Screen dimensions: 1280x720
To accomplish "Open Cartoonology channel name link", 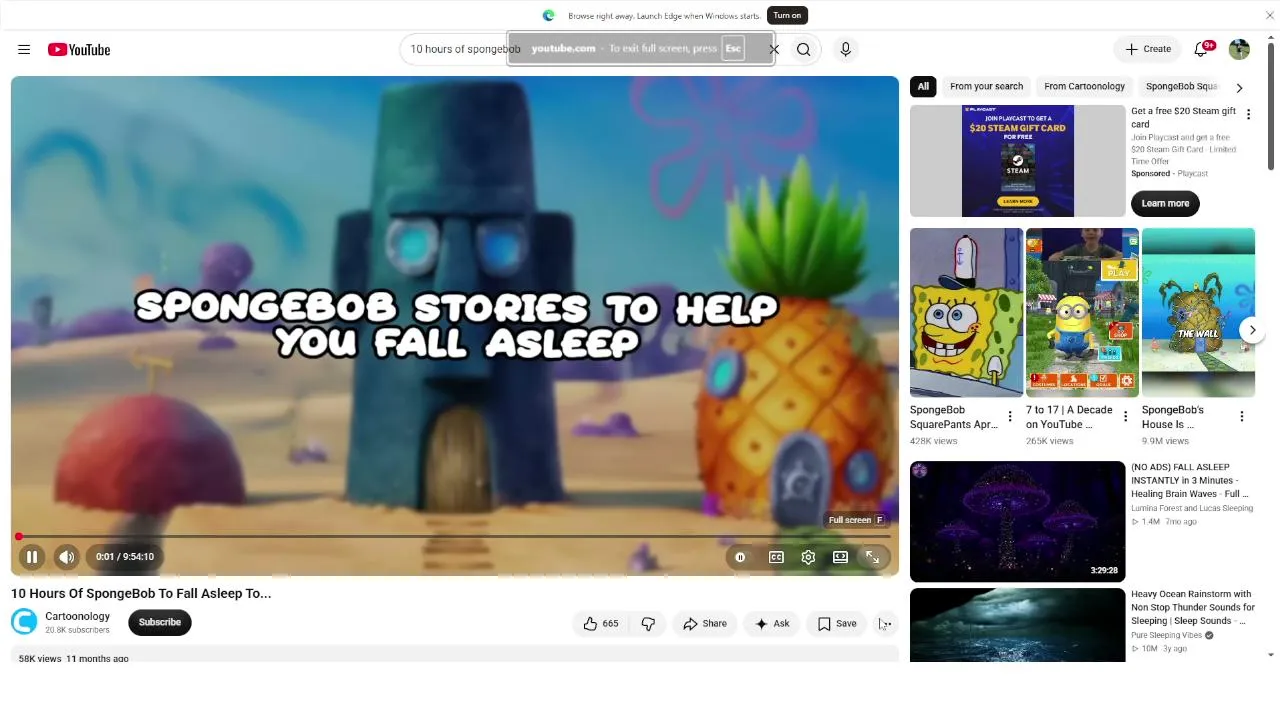I will pos(78,616).
